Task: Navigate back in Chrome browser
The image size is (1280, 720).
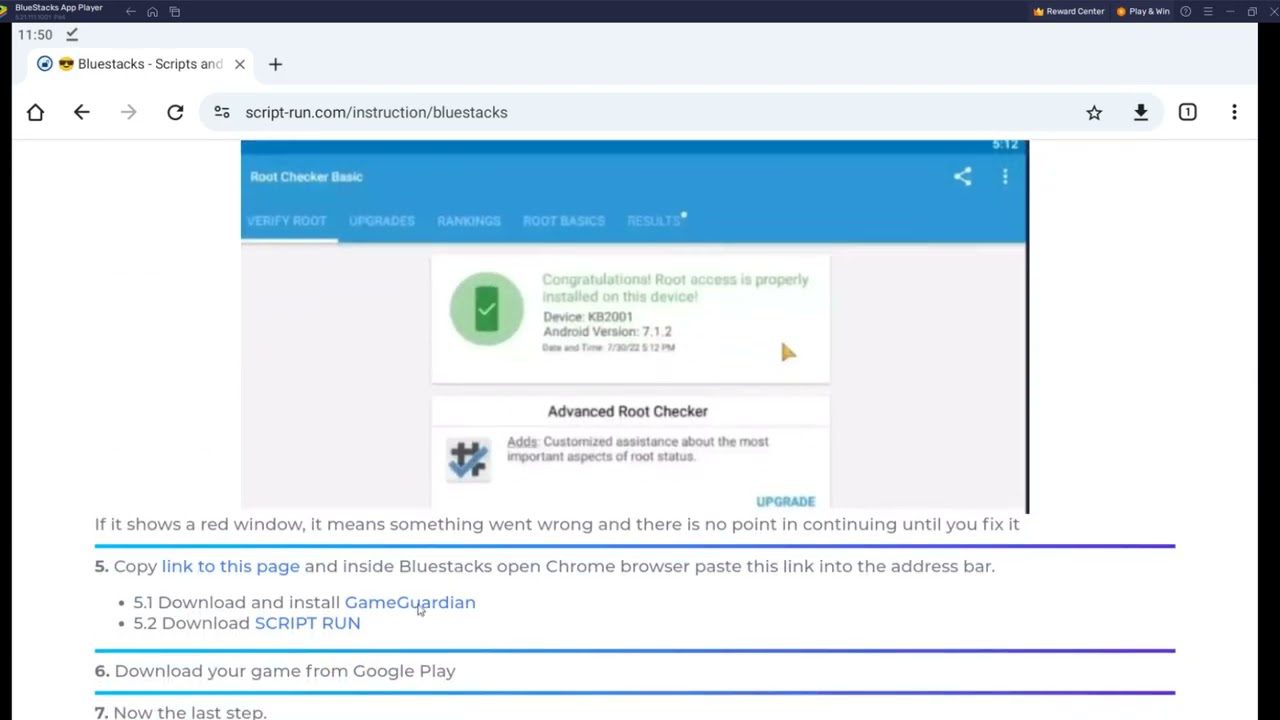Action: [82, 113]
